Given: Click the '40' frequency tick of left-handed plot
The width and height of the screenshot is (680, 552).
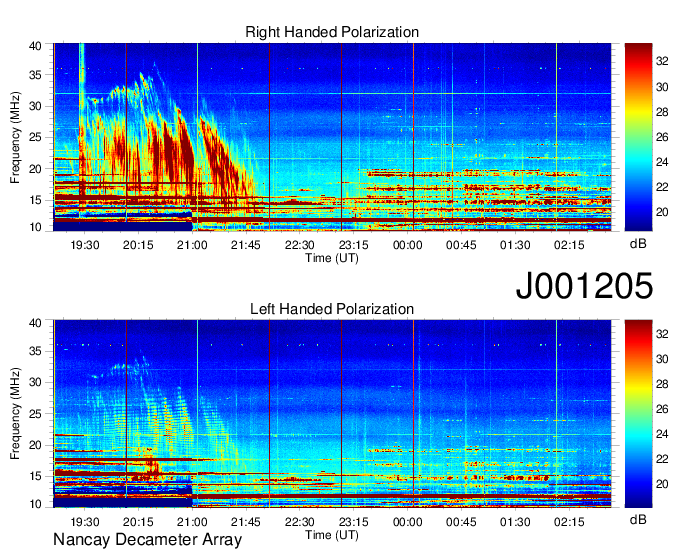Looking at the screenshot, I should (35, 323).
